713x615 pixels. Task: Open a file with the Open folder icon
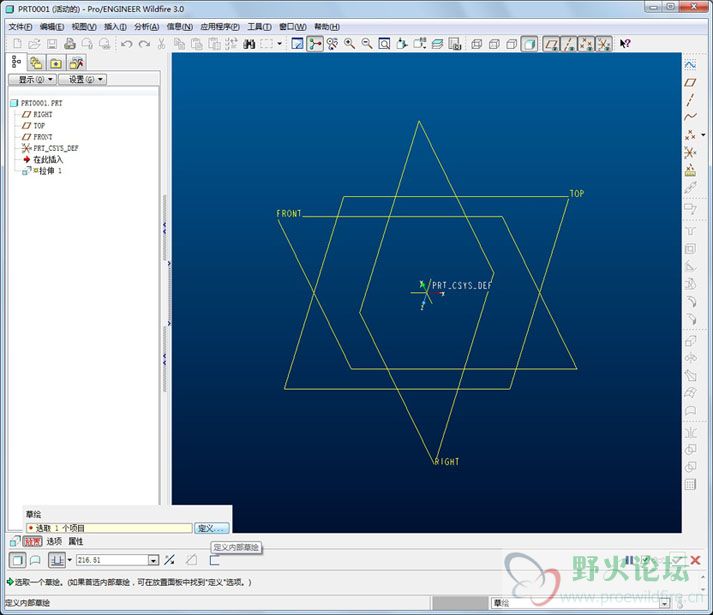[x=35, y=44]
